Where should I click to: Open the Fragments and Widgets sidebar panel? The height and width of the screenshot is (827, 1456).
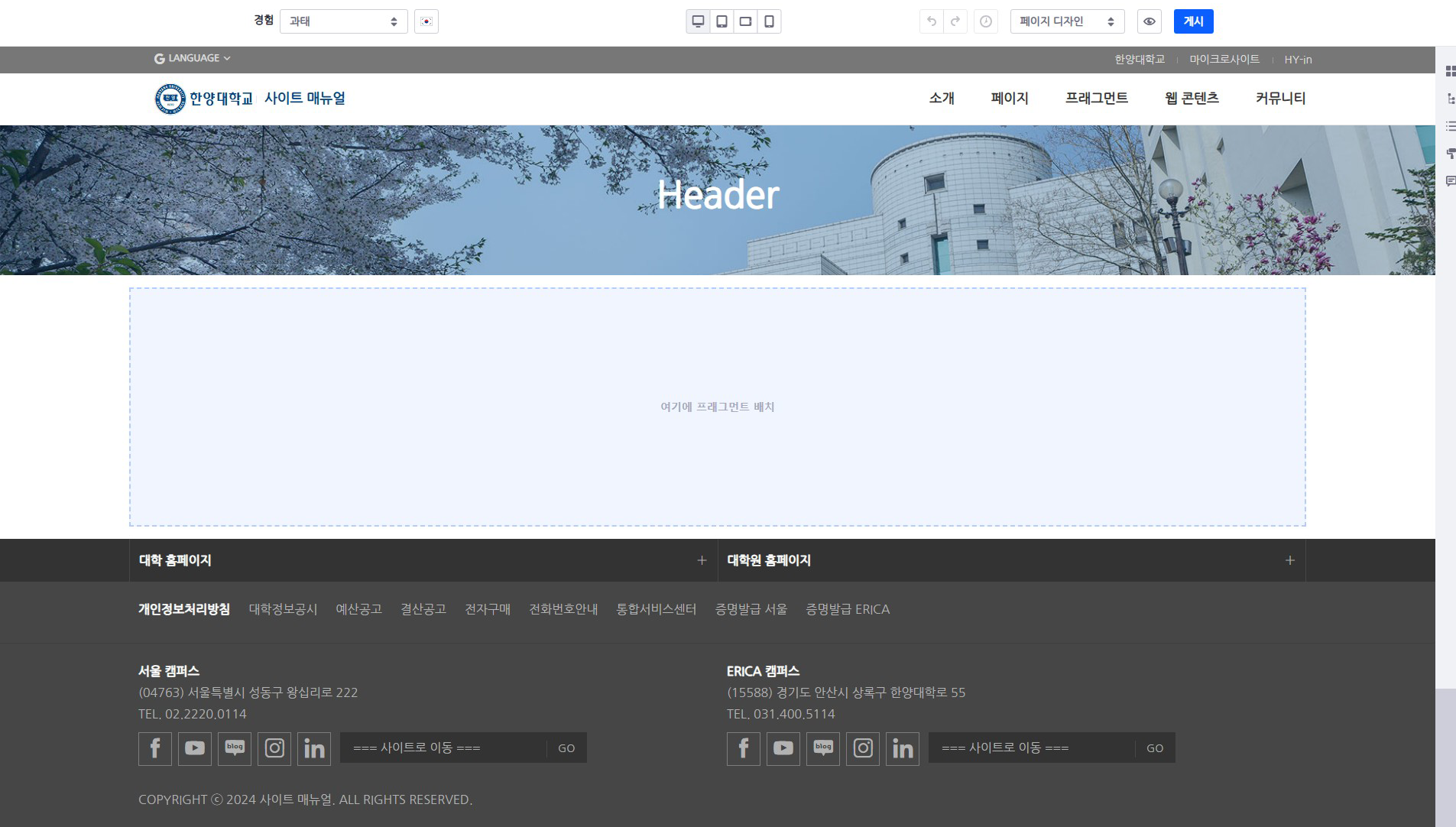(1450, 71)
